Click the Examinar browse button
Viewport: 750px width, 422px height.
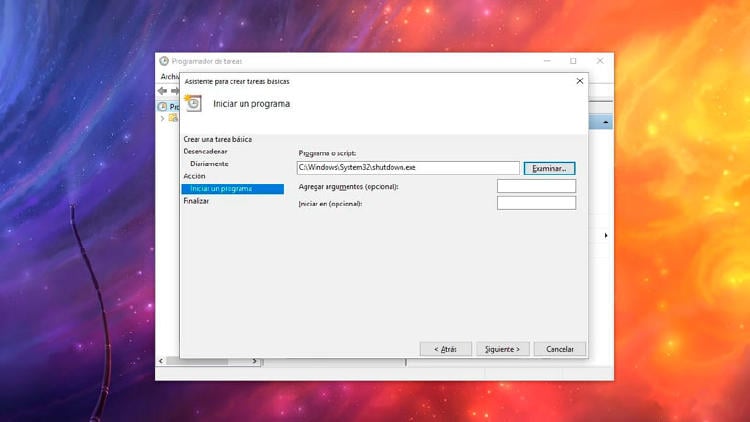pos(549,168)
